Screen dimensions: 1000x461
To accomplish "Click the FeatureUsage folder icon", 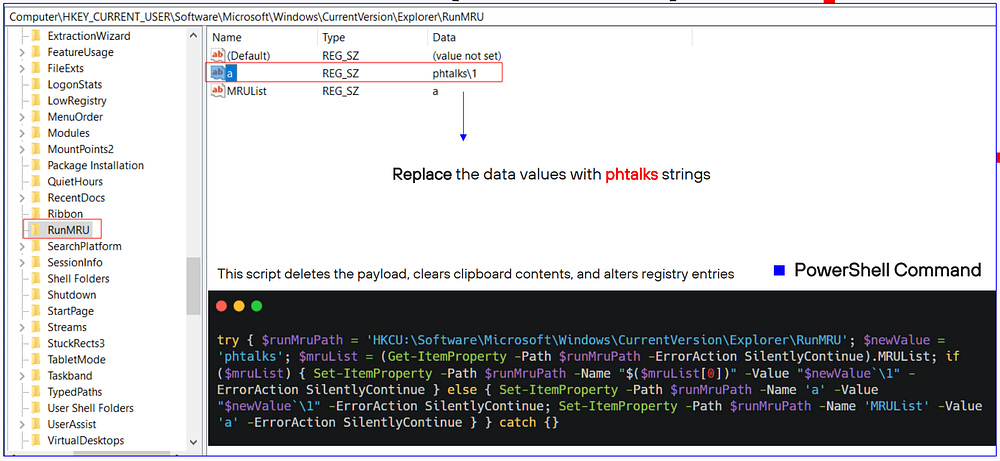I will pos(36,52).
